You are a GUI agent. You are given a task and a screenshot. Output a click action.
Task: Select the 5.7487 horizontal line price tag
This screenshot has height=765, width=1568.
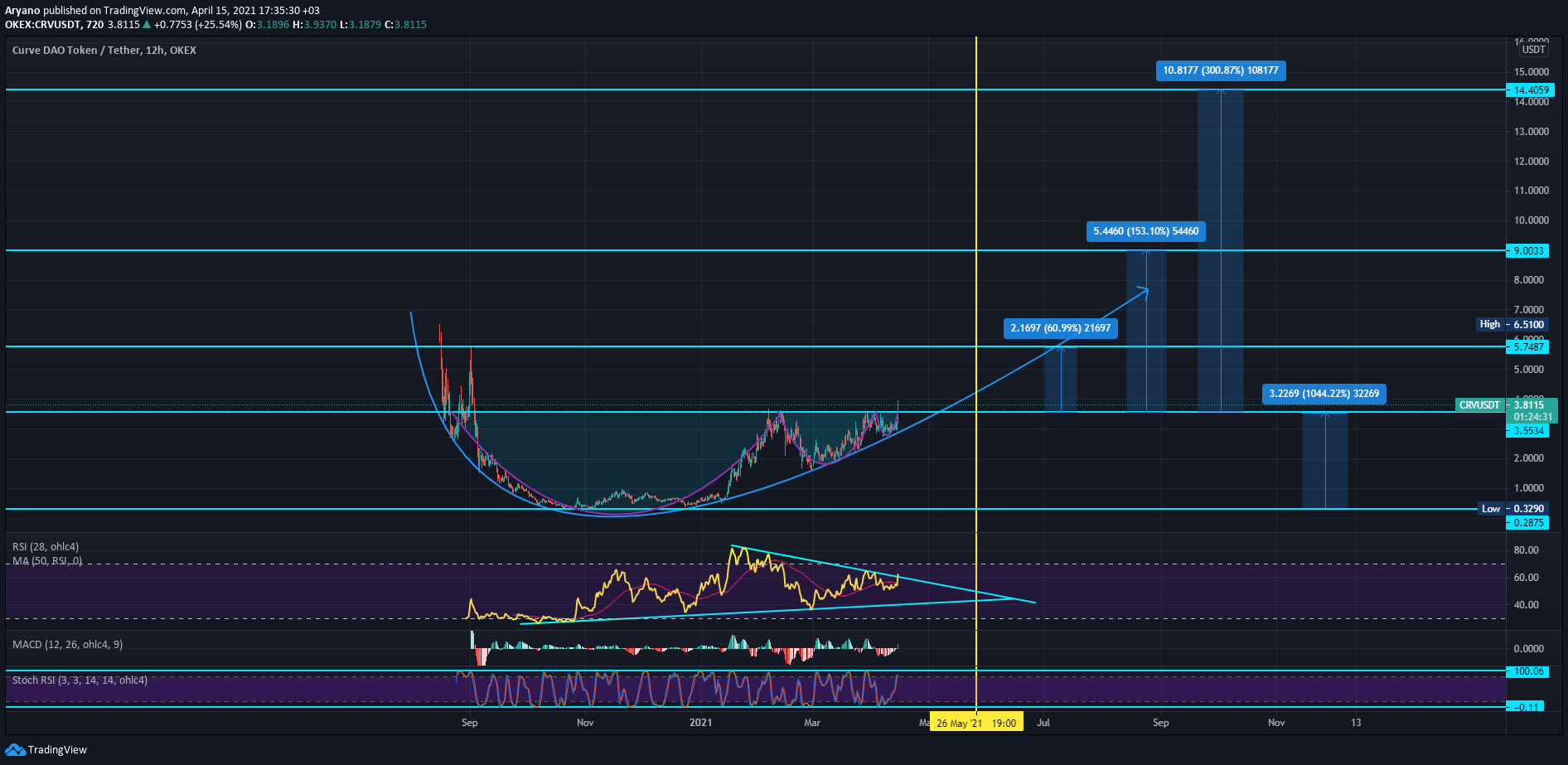pos(1527,347)
